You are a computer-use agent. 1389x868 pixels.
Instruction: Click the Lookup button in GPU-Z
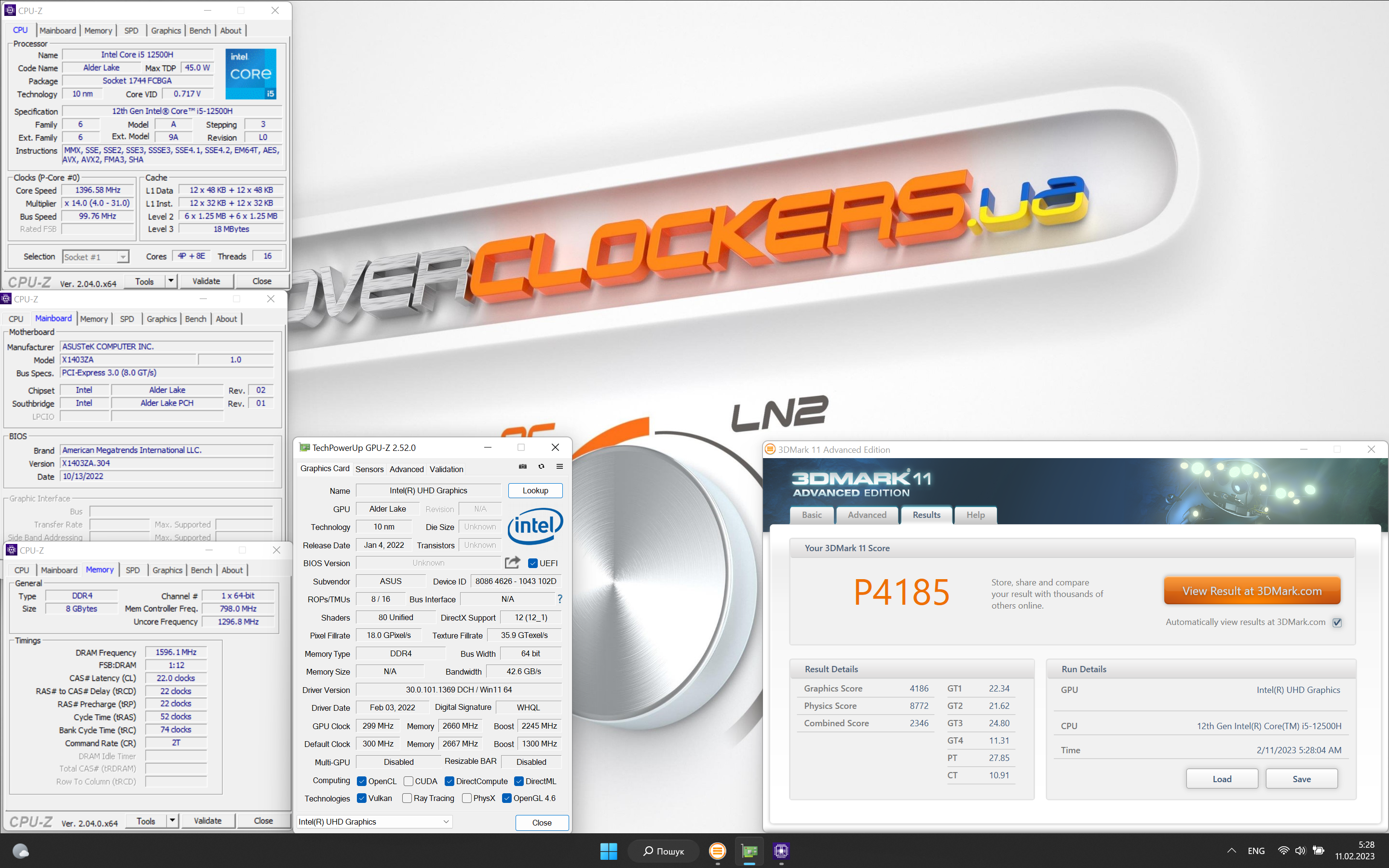[x=535, y=490]
